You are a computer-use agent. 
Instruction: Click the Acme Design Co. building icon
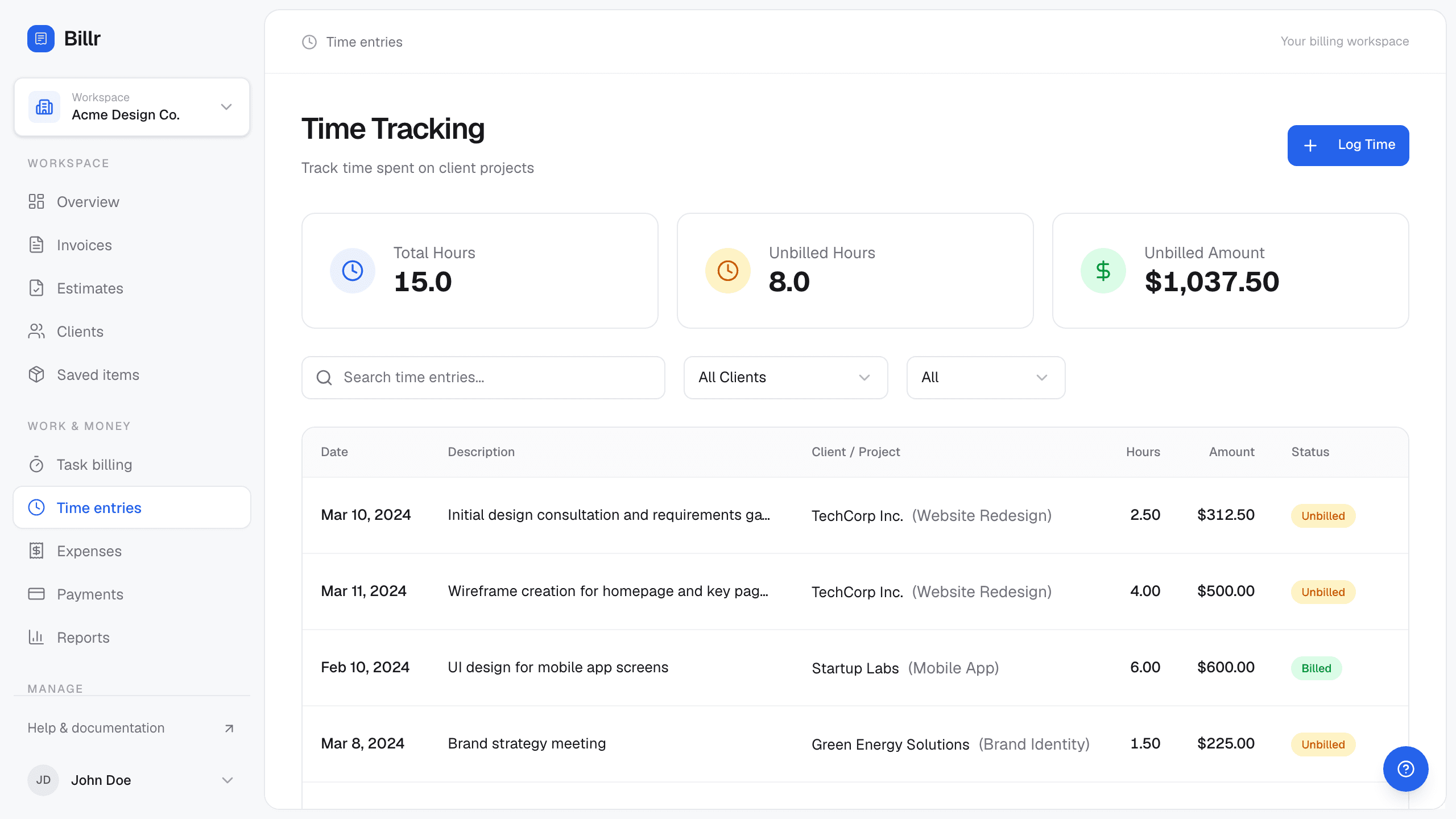44,107
